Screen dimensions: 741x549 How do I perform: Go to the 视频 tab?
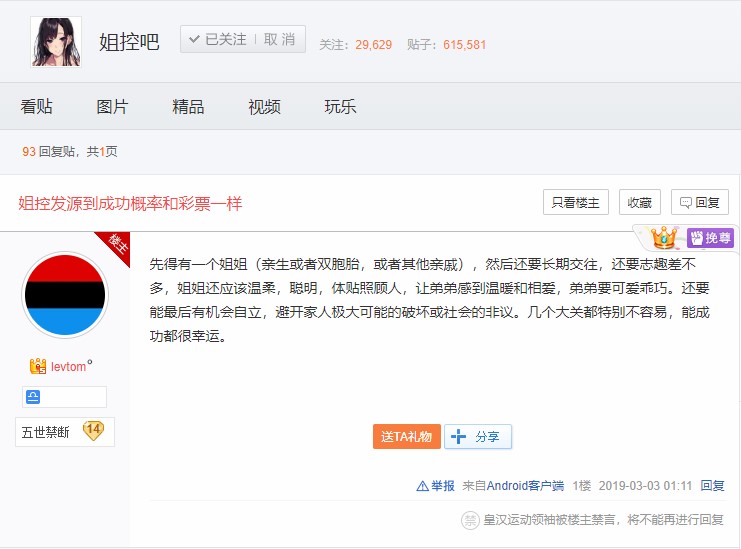264,107
